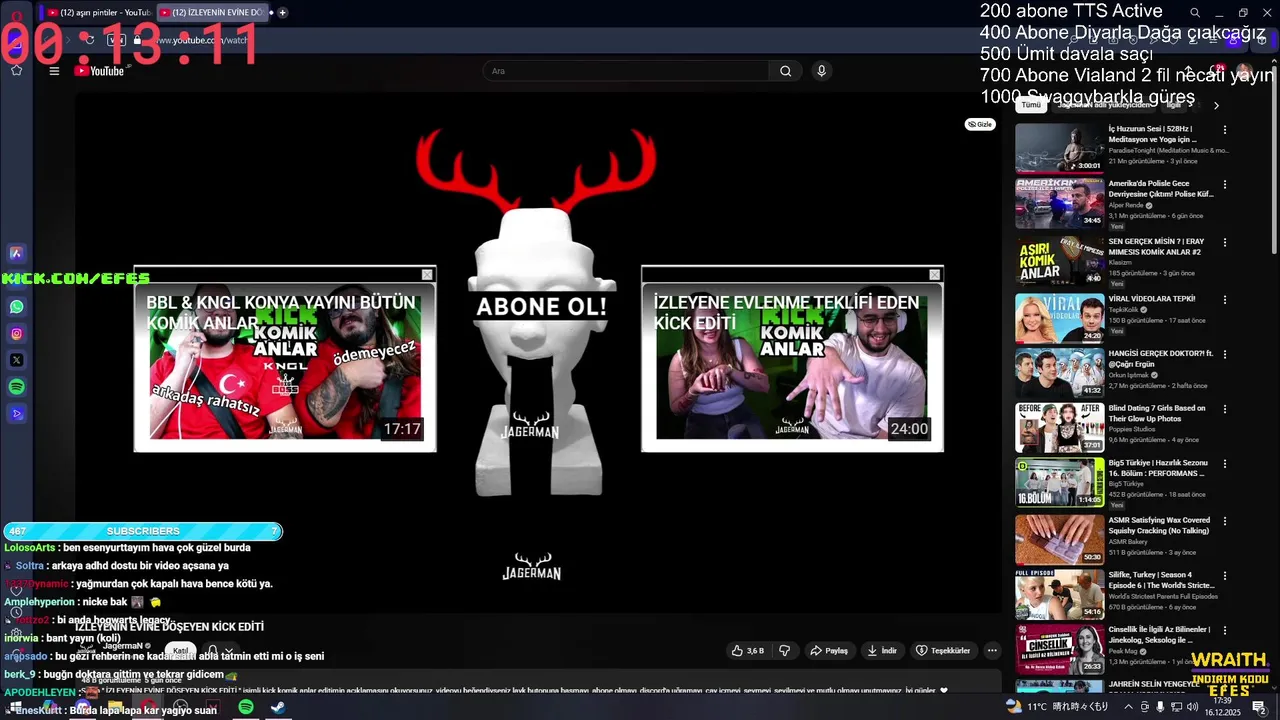The image size is (1280, 720).
Task: Open options for 'Blind Dating 7 Girls' video
Action: 1224,409
